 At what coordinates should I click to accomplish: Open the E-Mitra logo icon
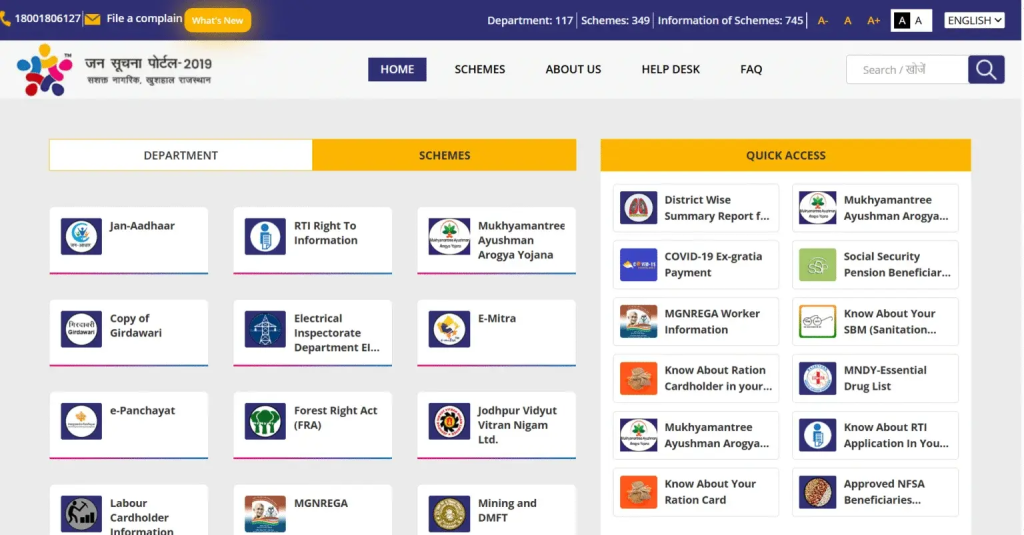tap(449, 329)
